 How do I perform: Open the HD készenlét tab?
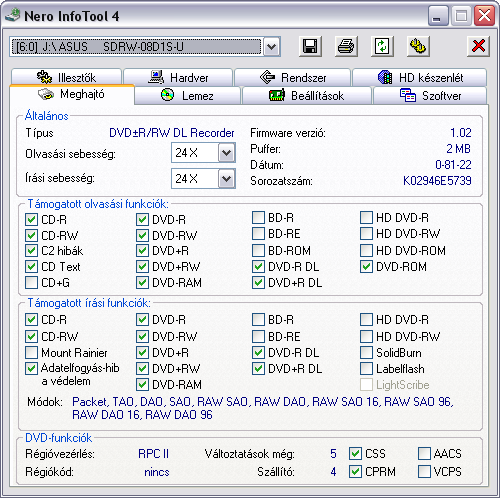pos(420,77)
